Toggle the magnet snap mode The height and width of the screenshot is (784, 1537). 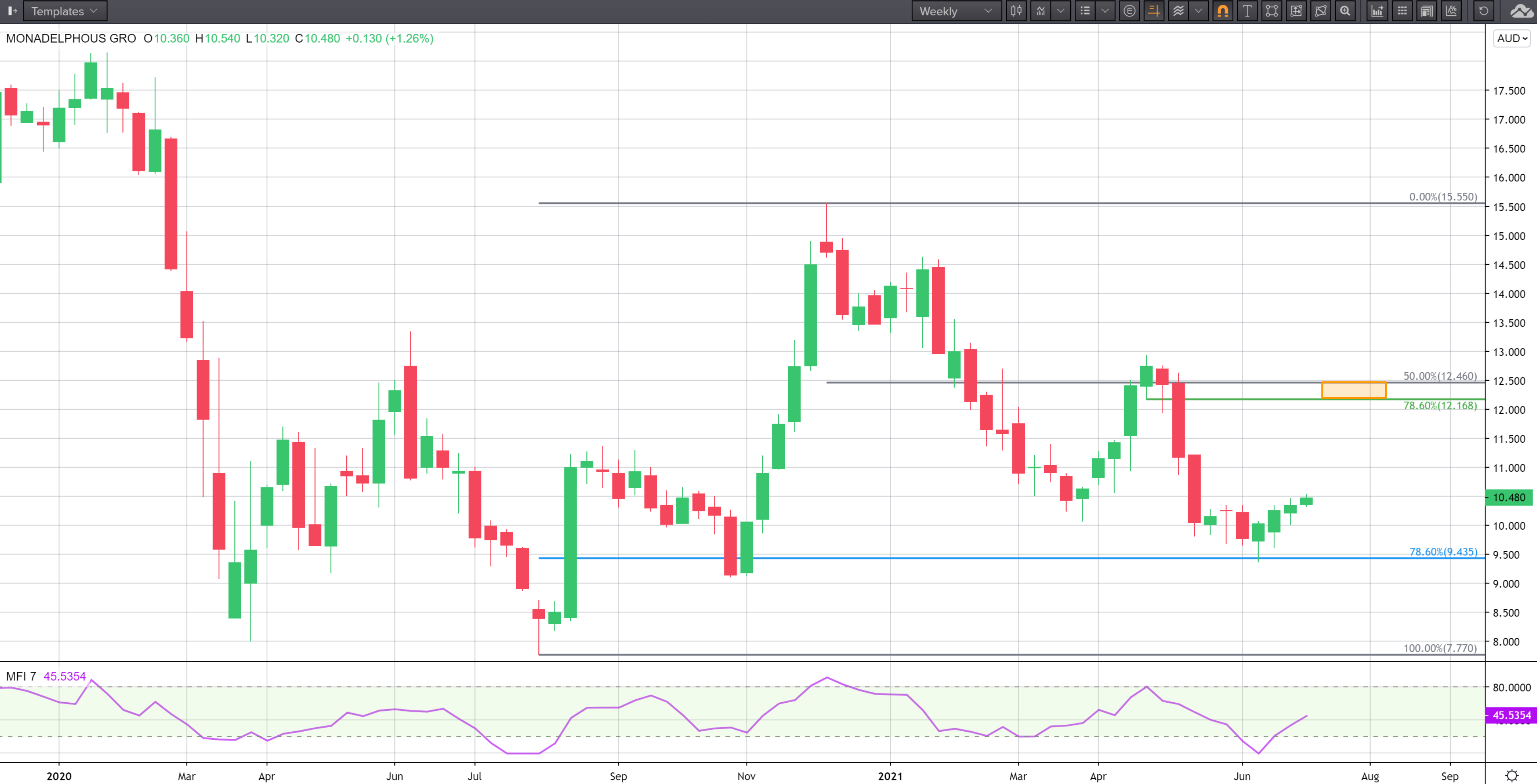pos(1223,11)
